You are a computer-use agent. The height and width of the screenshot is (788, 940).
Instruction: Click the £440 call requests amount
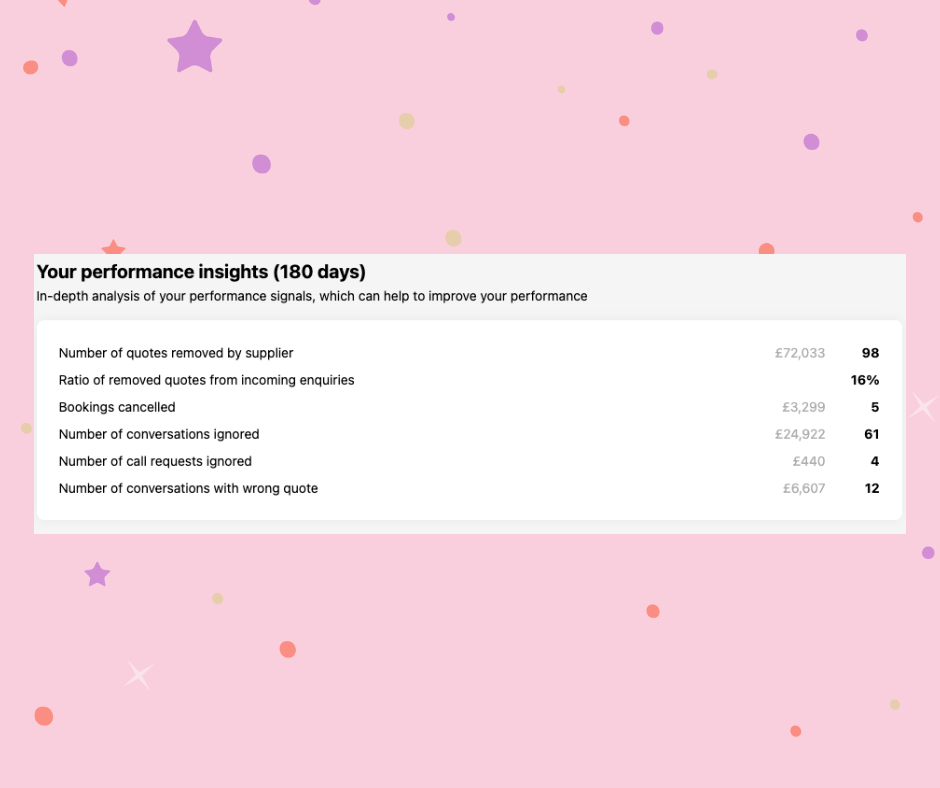[x=809, y=461]
